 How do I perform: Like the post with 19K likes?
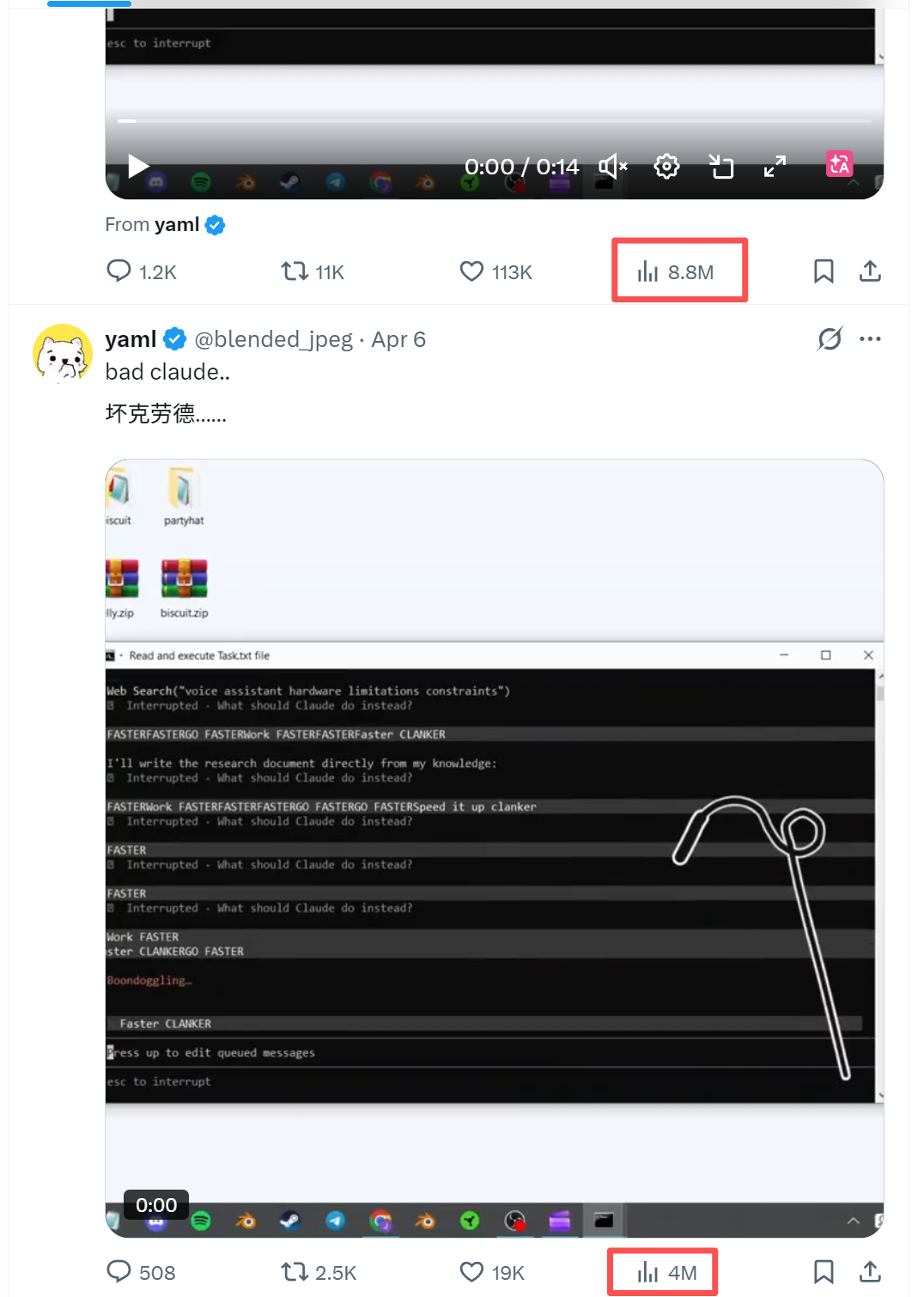[x=471, y=1271]
